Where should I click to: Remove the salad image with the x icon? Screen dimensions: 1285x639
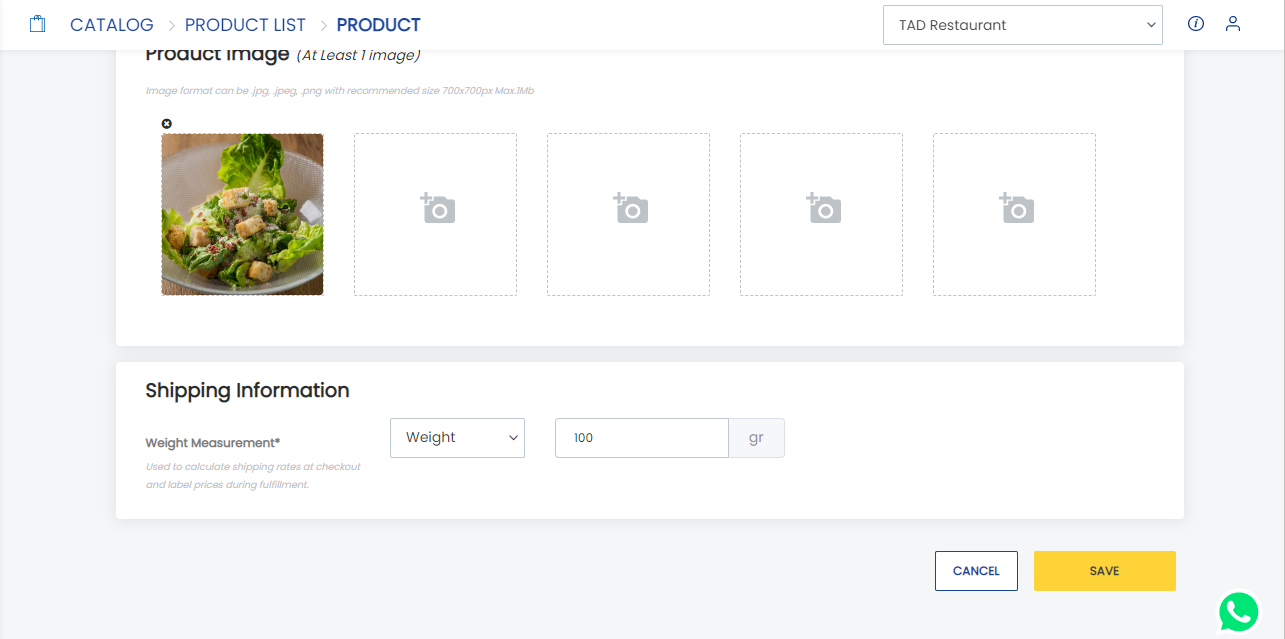(x=167, y=124)
